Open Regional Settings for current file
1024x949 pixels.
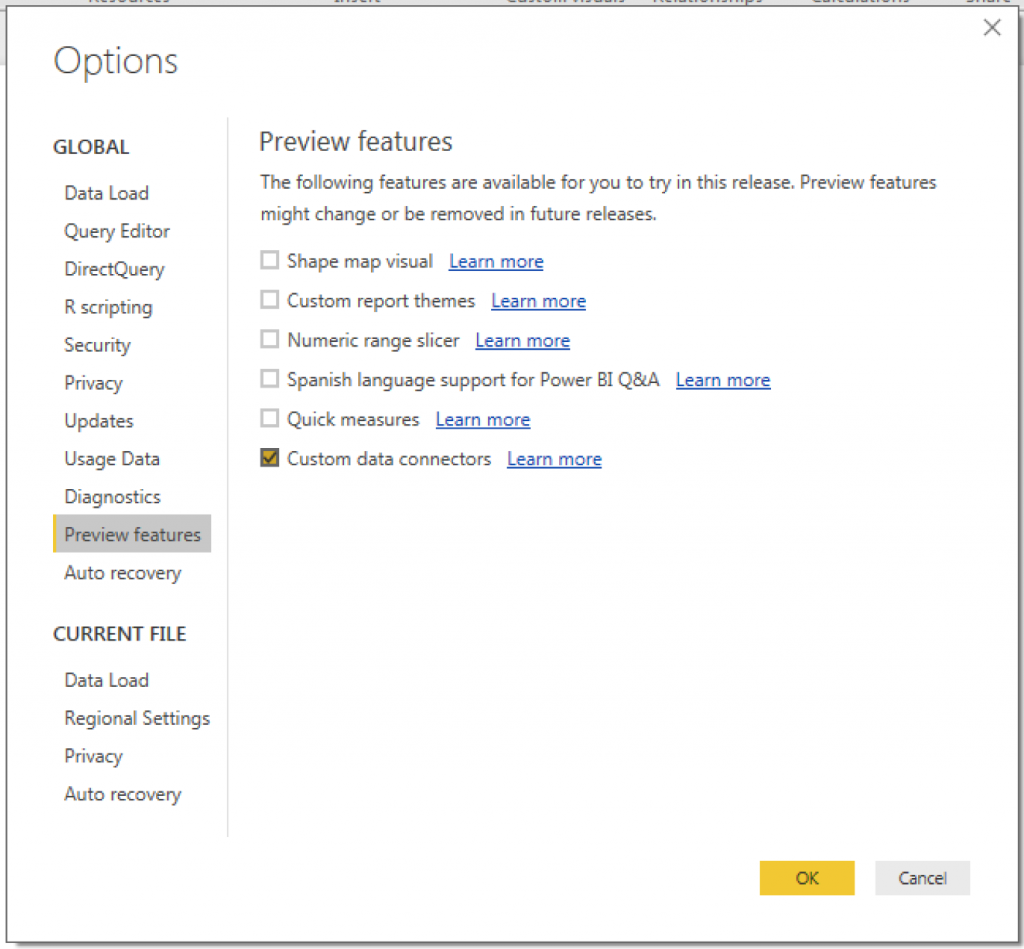(x=137, y=718)
